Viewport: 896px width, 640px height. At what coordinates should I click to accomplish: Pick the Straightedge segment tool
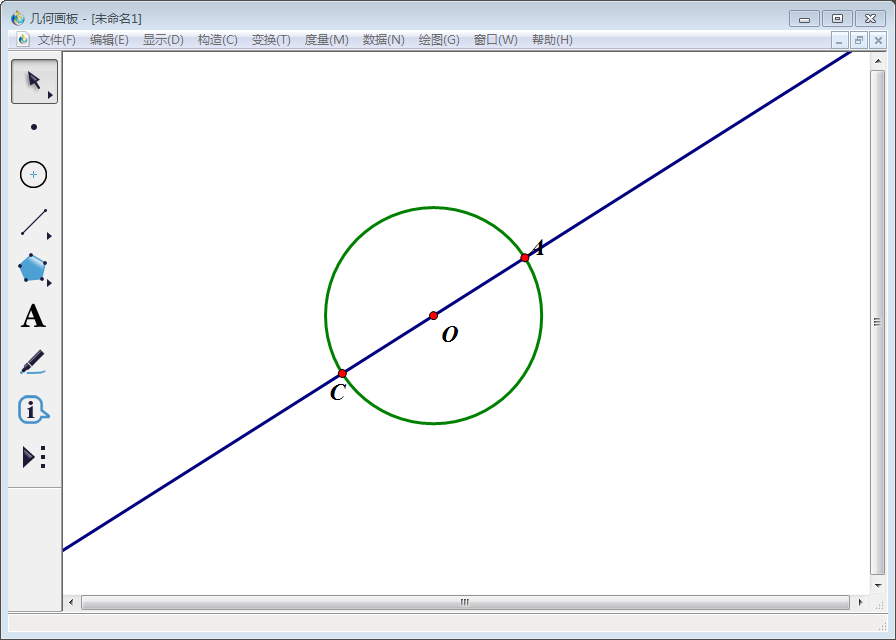point(33,222)
